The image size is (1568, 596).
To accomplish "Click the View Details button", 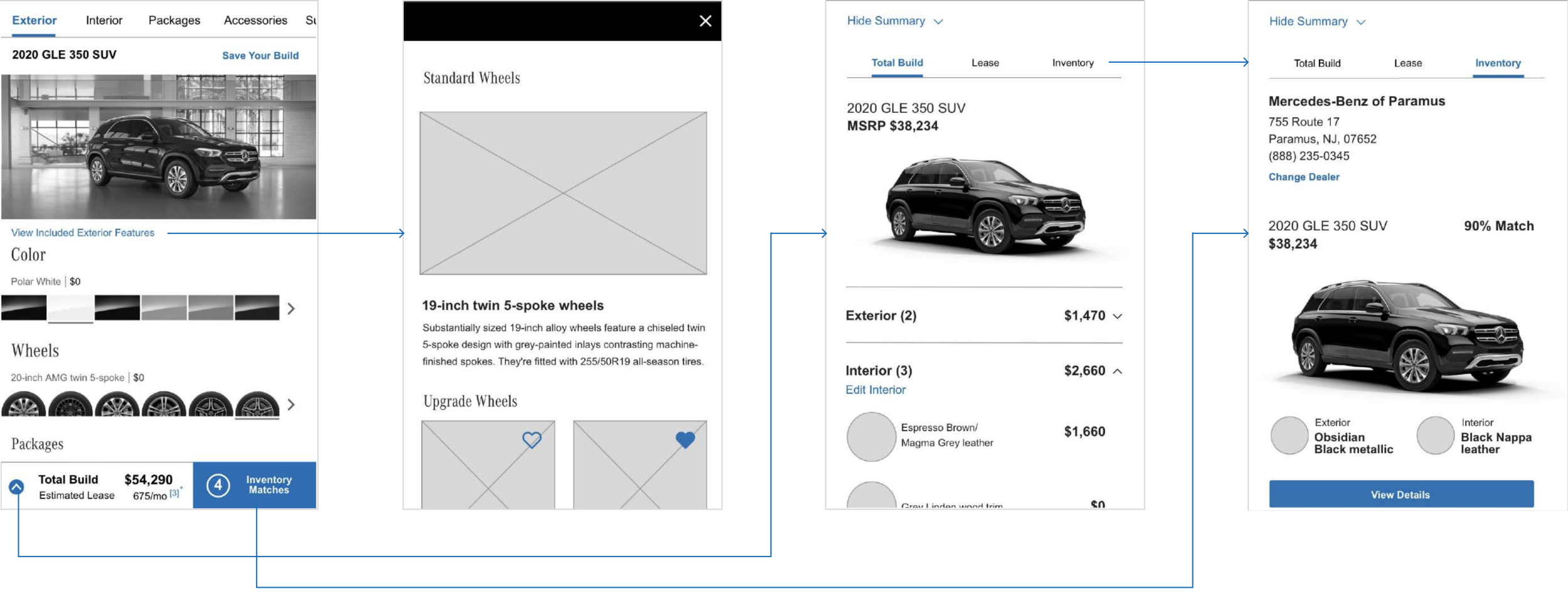I will pos(1401,494).
